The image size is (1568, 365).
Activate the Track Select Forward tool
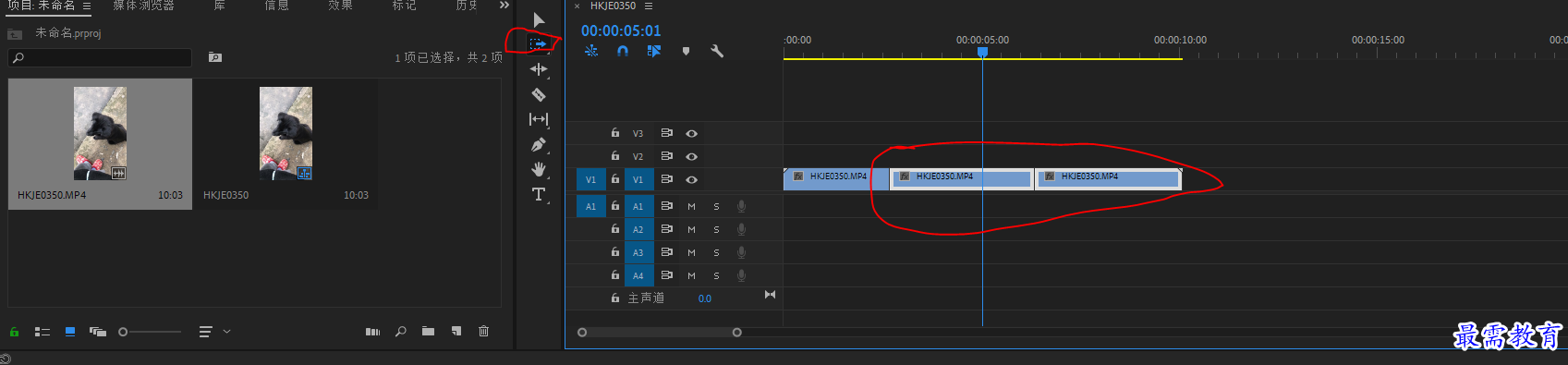(538, 43)
